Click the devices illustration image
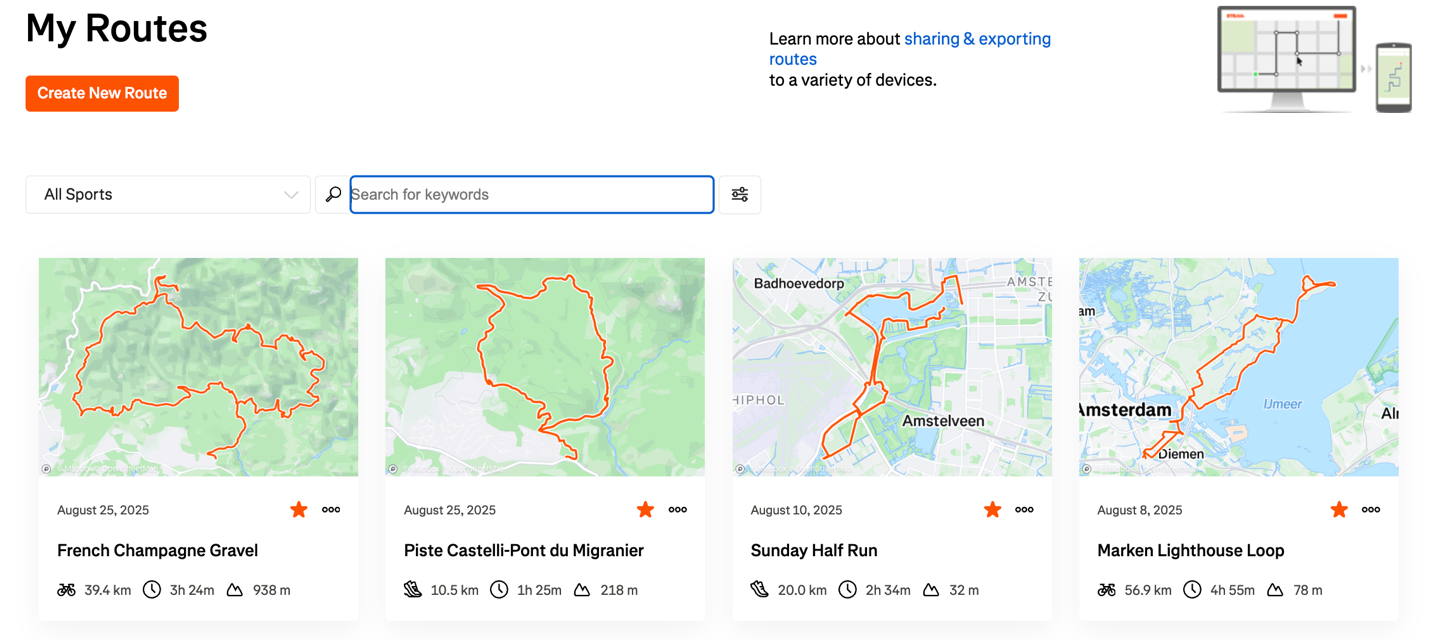 (x=1314, y=59)
